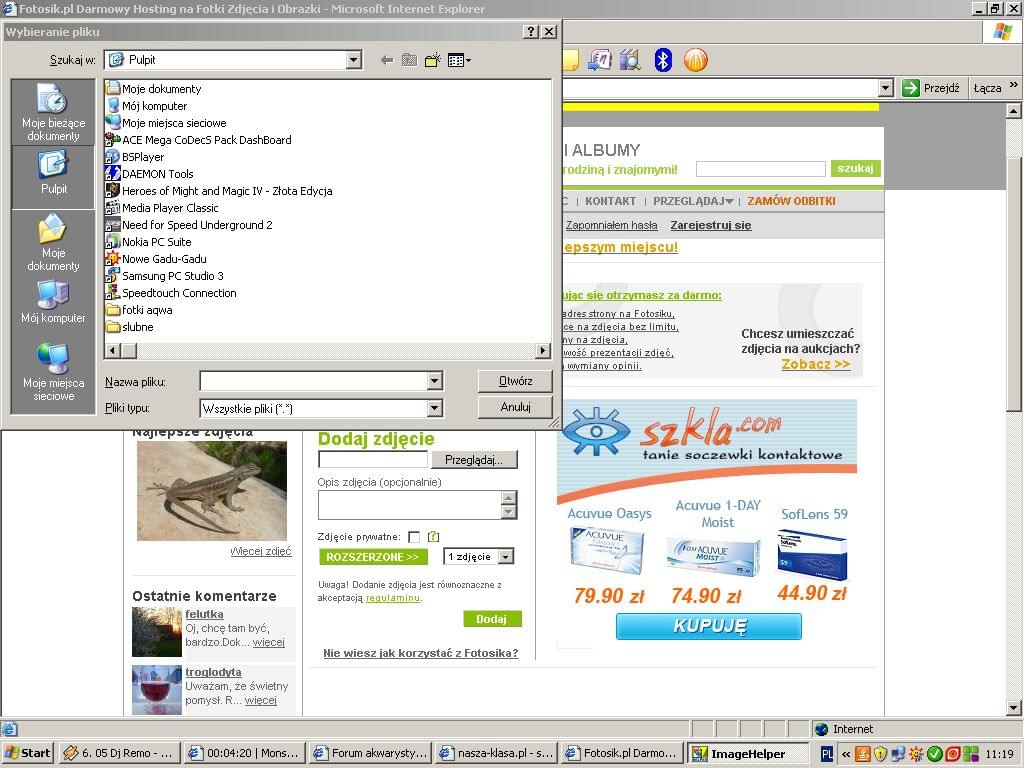The image size is (1024, 768).
Task: Click the green checkmark icon in system tray
Action: click(x=935, y=754)
